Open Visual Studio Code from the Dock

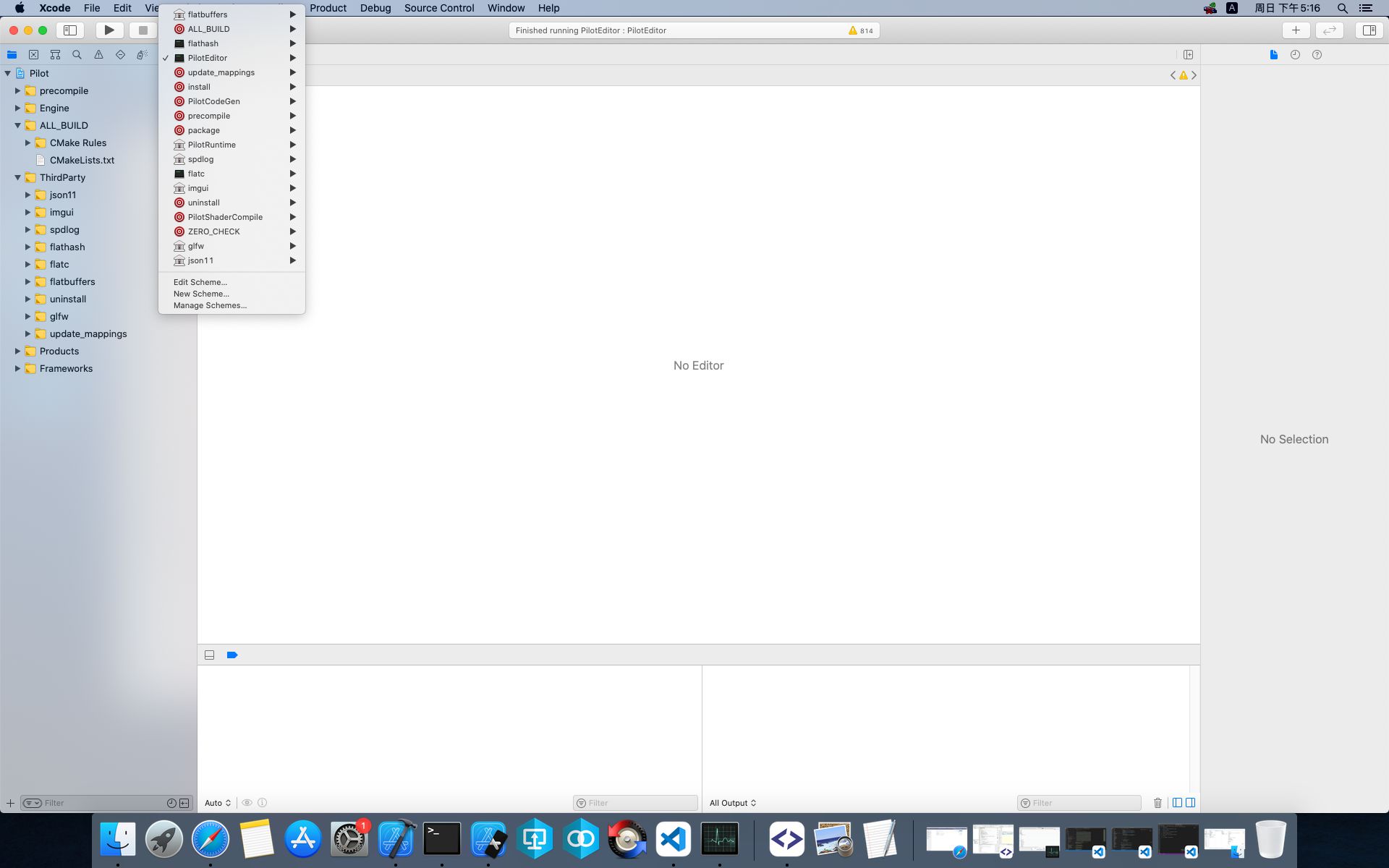(674, 839)
